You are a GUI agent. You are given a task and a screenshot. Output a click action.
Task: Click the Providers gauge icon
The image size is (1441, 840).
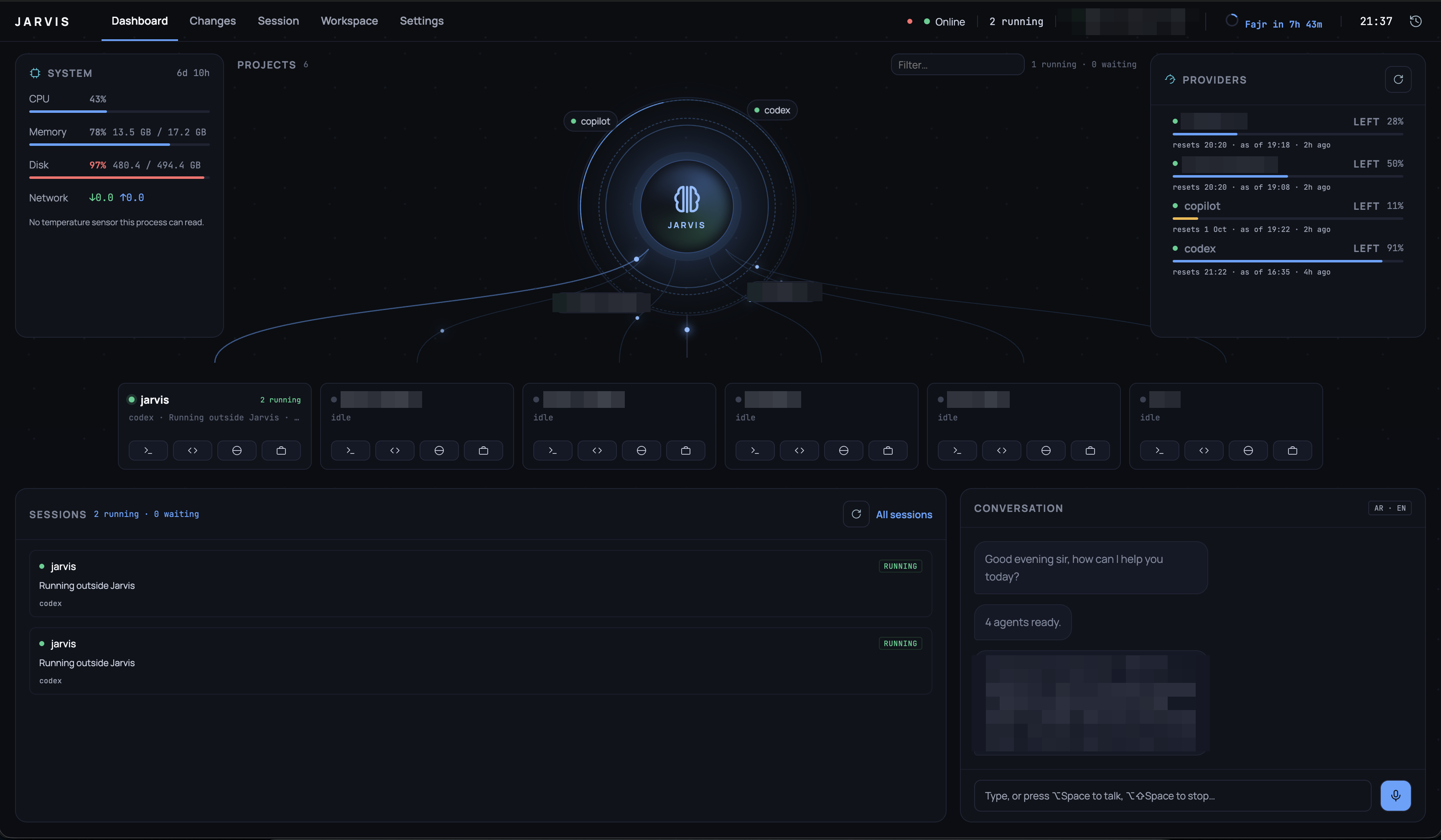(x=1170, y=79)
